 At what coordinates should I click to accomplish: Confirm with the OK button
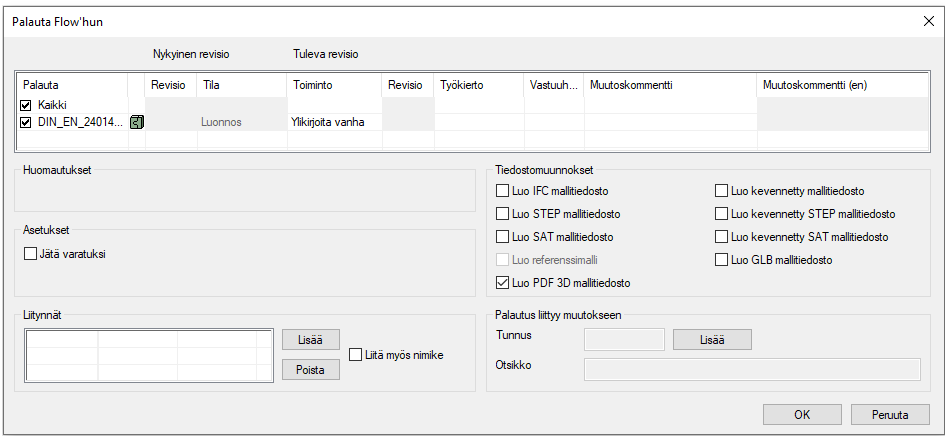click(802, 414)
